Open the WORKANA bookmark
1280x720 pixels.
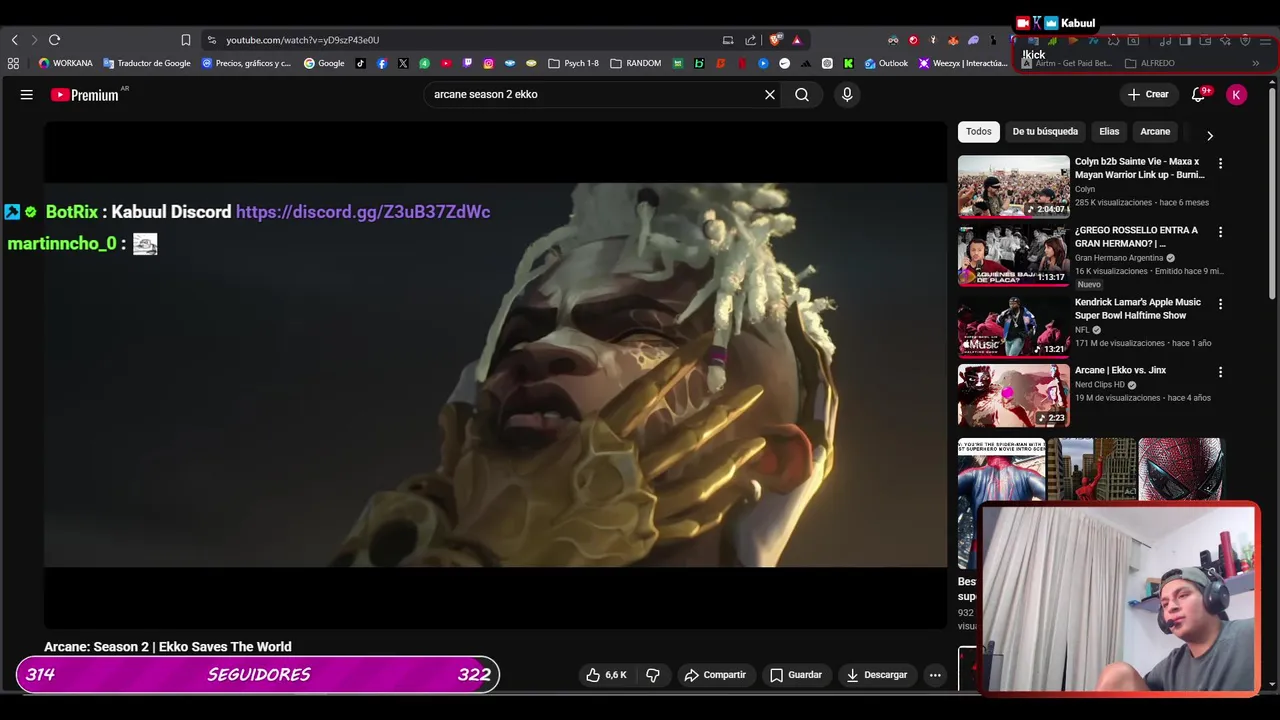[65, 63]
